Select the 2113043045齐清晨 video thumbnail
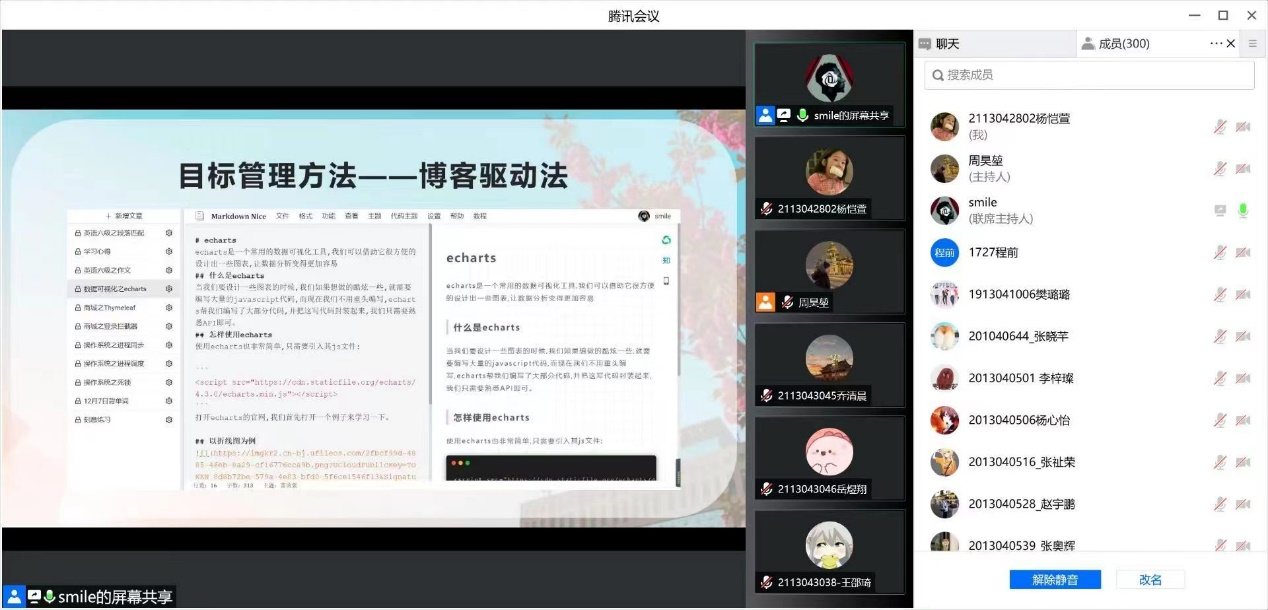Image resolution: width=1268 pixels, height=610 pixels. (829, 364)
